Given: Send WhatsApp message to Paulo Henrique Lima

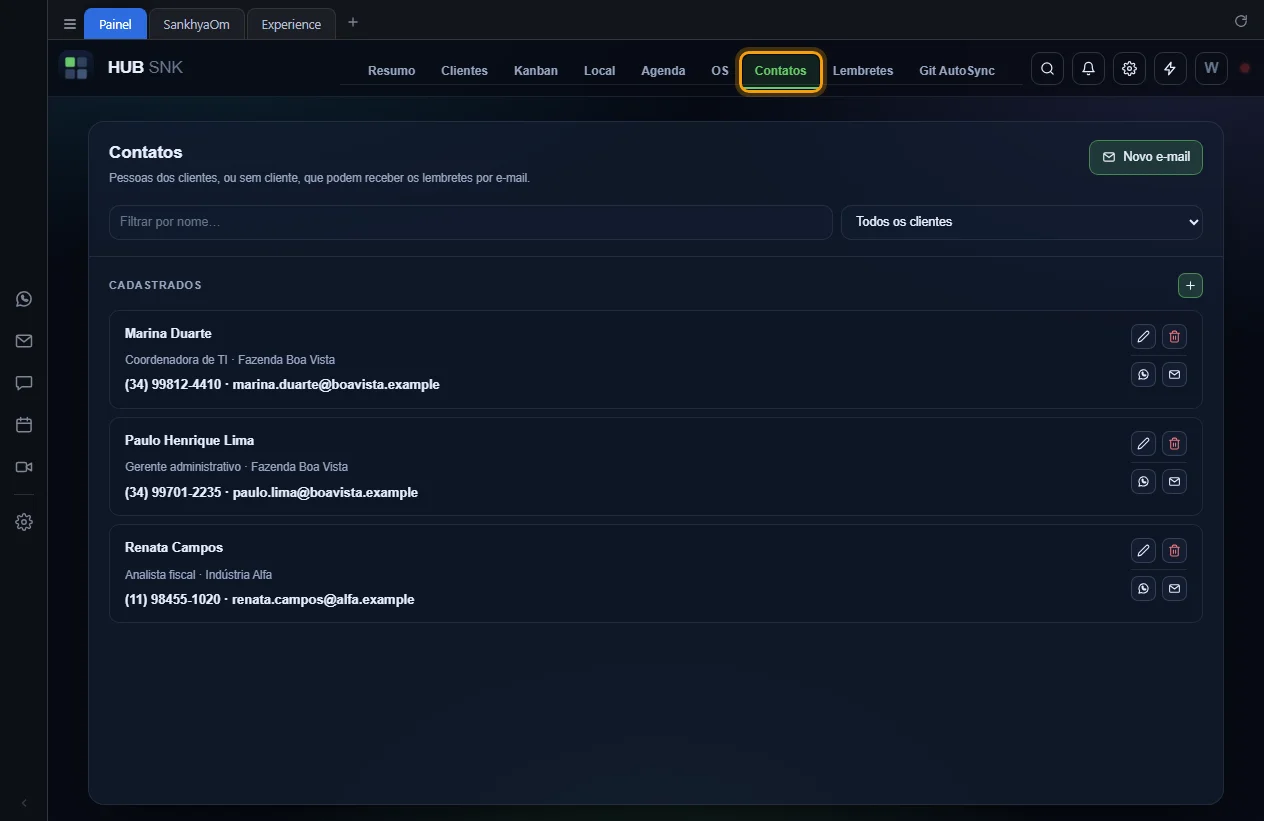Looking at the screenshot, I should (1143, 481).
